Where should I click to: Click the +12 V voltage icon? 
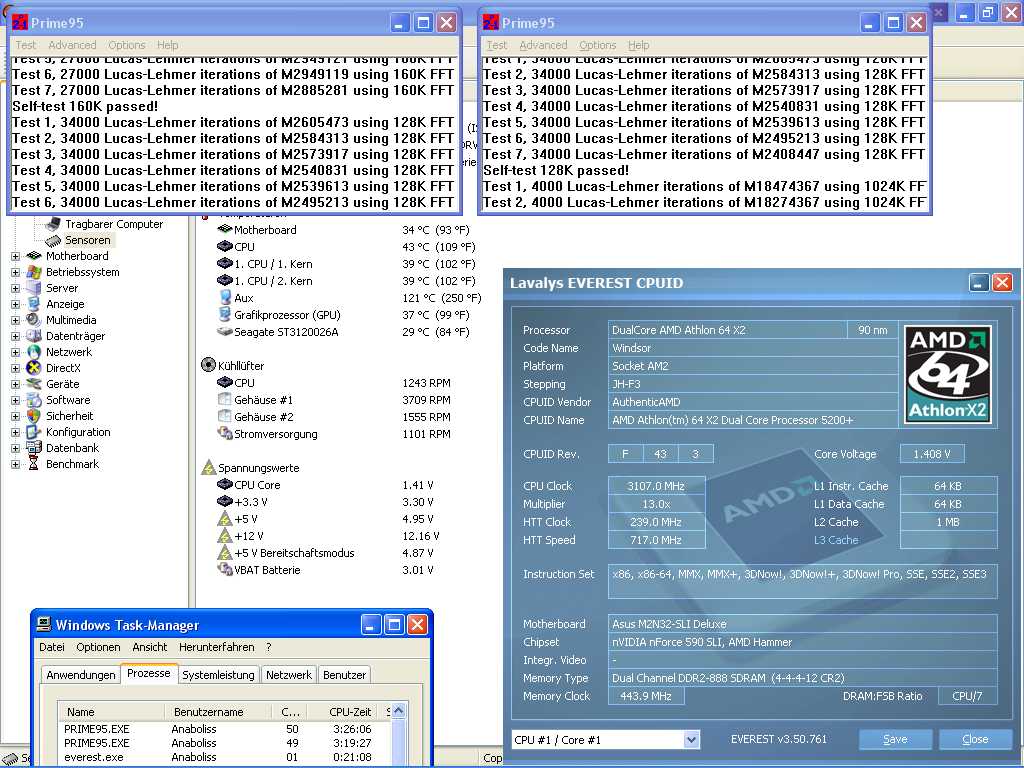[225, 536]
